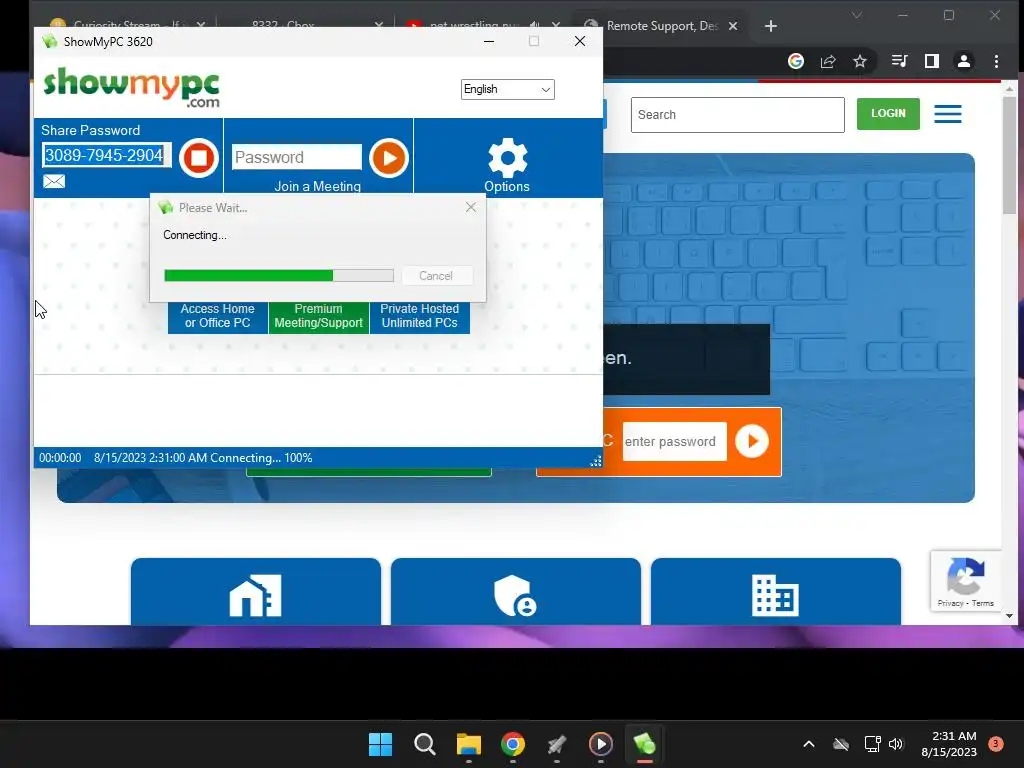Open the Chrome three-dot menu
Image resolution: width=1024 pixels, height=768 pixels.
pyautogui.click(x=997, y=61)
